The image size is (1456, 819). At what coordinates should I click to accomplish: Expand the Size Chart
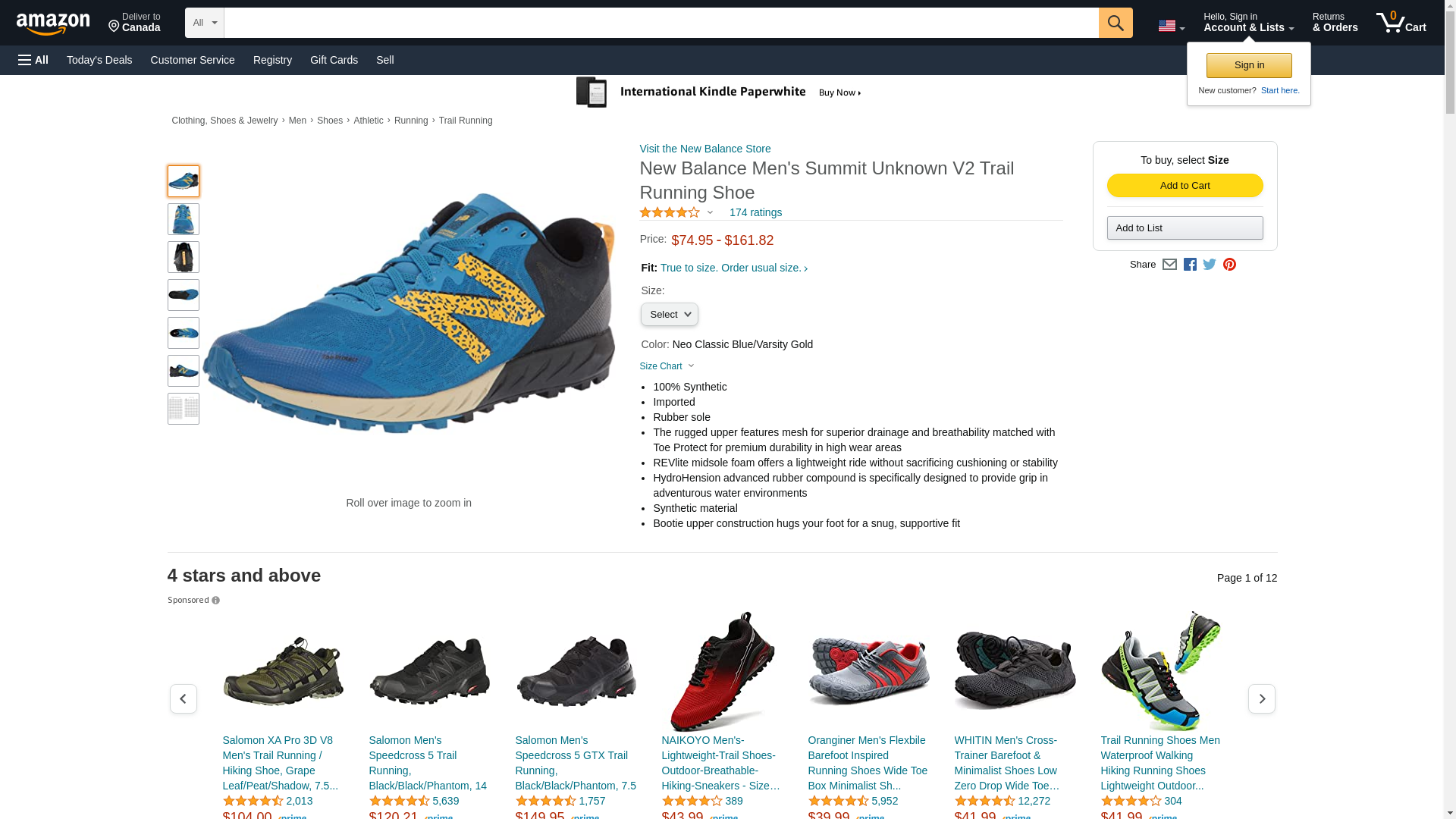coord(667,366)
